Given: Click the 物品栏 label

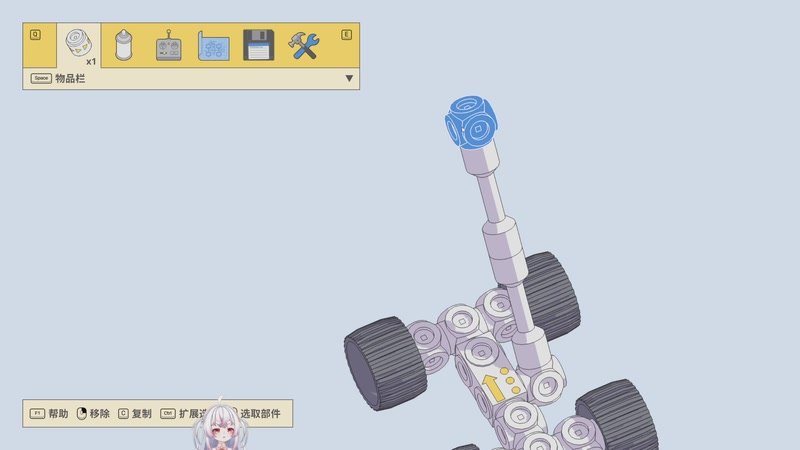Looking at the screenshot, I should [70, 78].
